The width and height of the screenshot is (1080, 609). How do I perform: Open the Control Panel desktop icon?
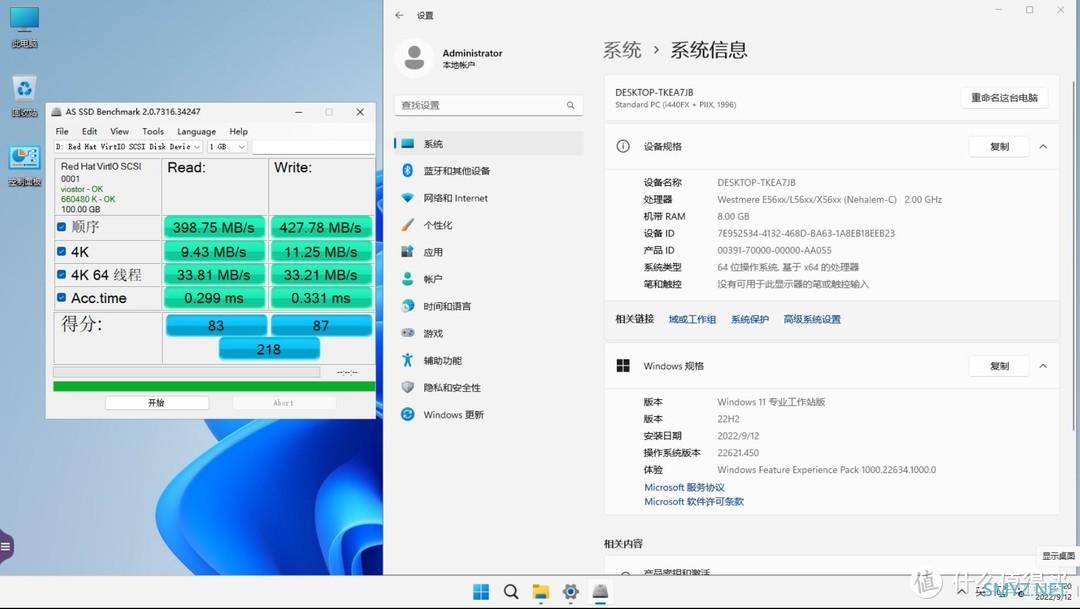(25, 165)
